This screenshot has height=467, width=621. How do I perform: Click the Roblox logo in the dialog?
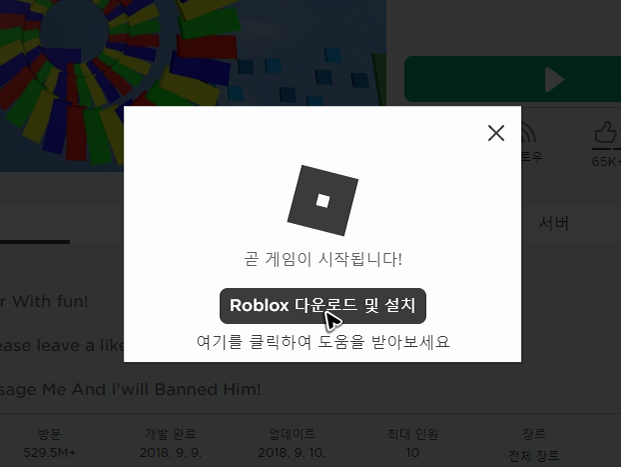pos(323,200)
